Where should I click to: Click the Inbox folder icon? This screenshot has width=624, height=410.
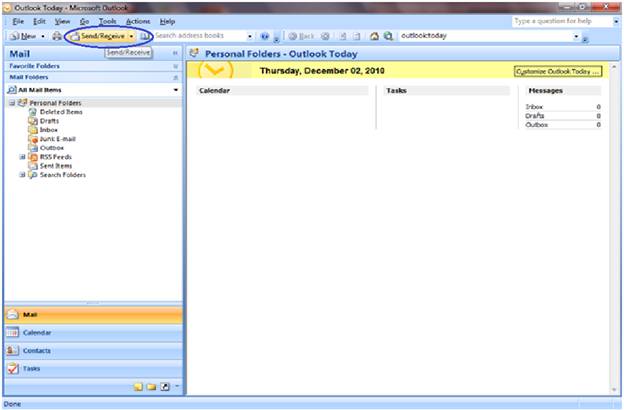click(33, 130)
